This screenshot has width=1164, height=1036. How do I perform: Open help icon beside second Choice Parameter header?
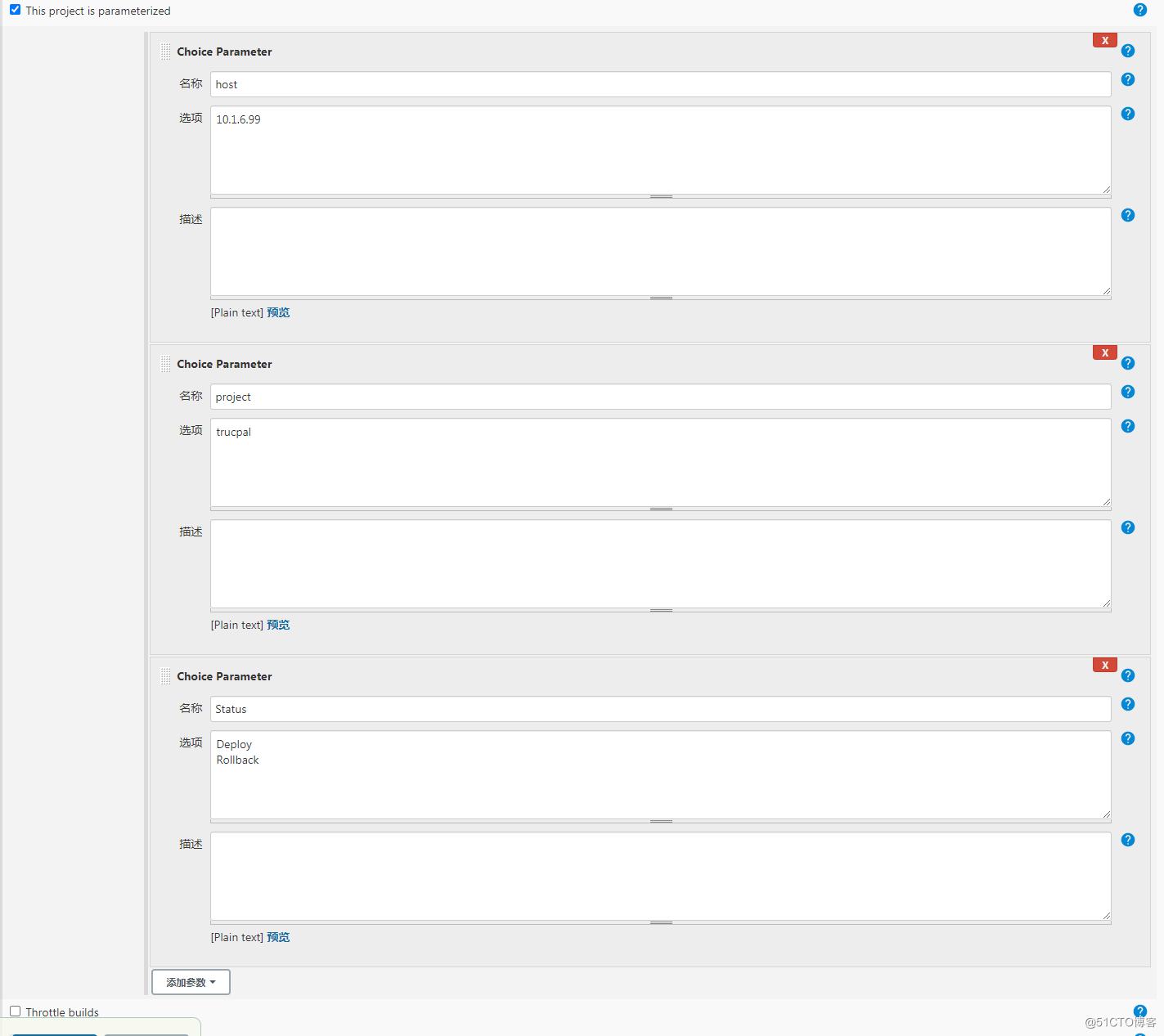pyautogui.click(x=1127, y=363)
